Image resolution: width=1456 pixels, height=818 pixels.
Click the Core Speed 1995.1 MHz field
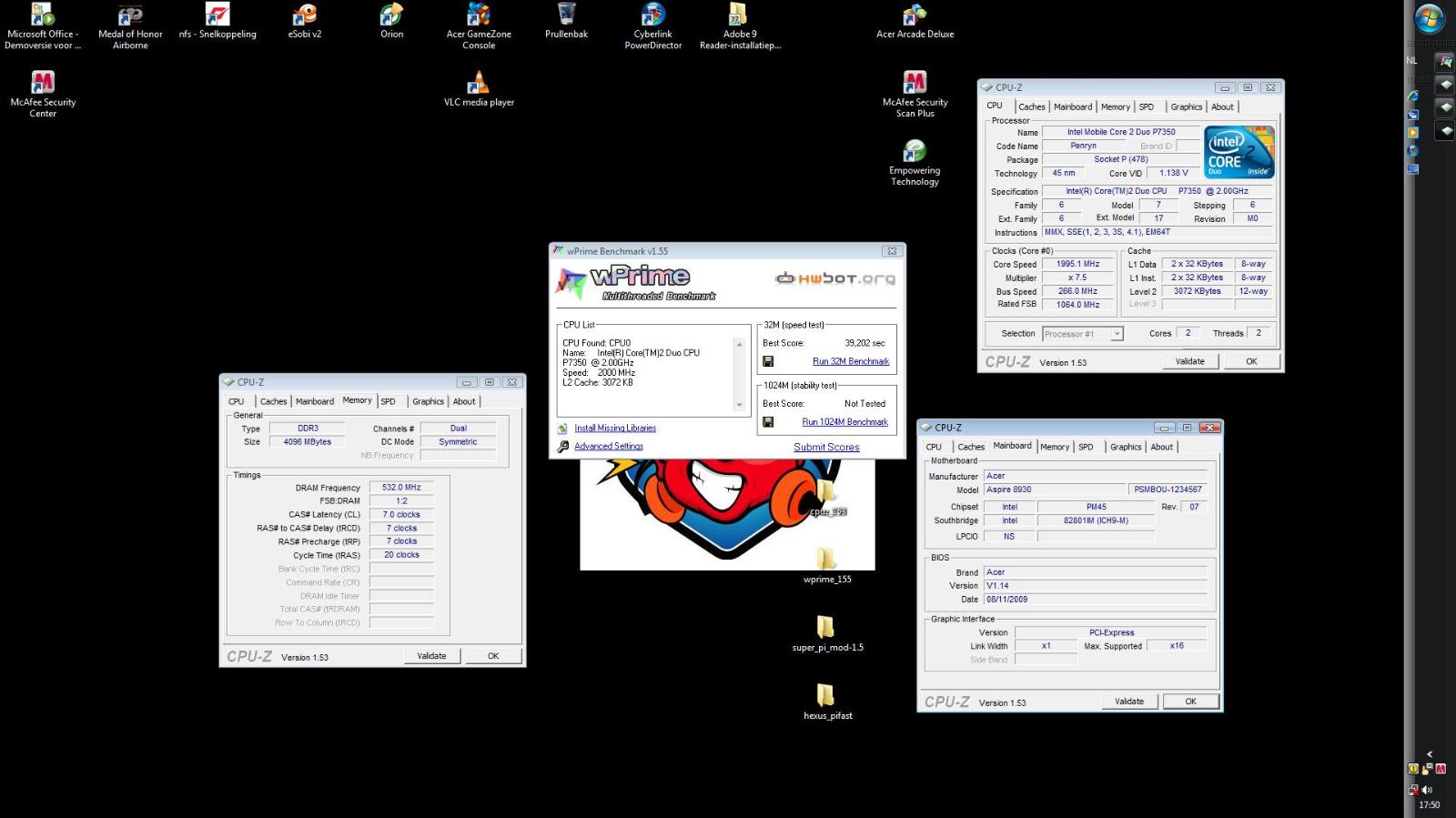[x=1077, y=264]
